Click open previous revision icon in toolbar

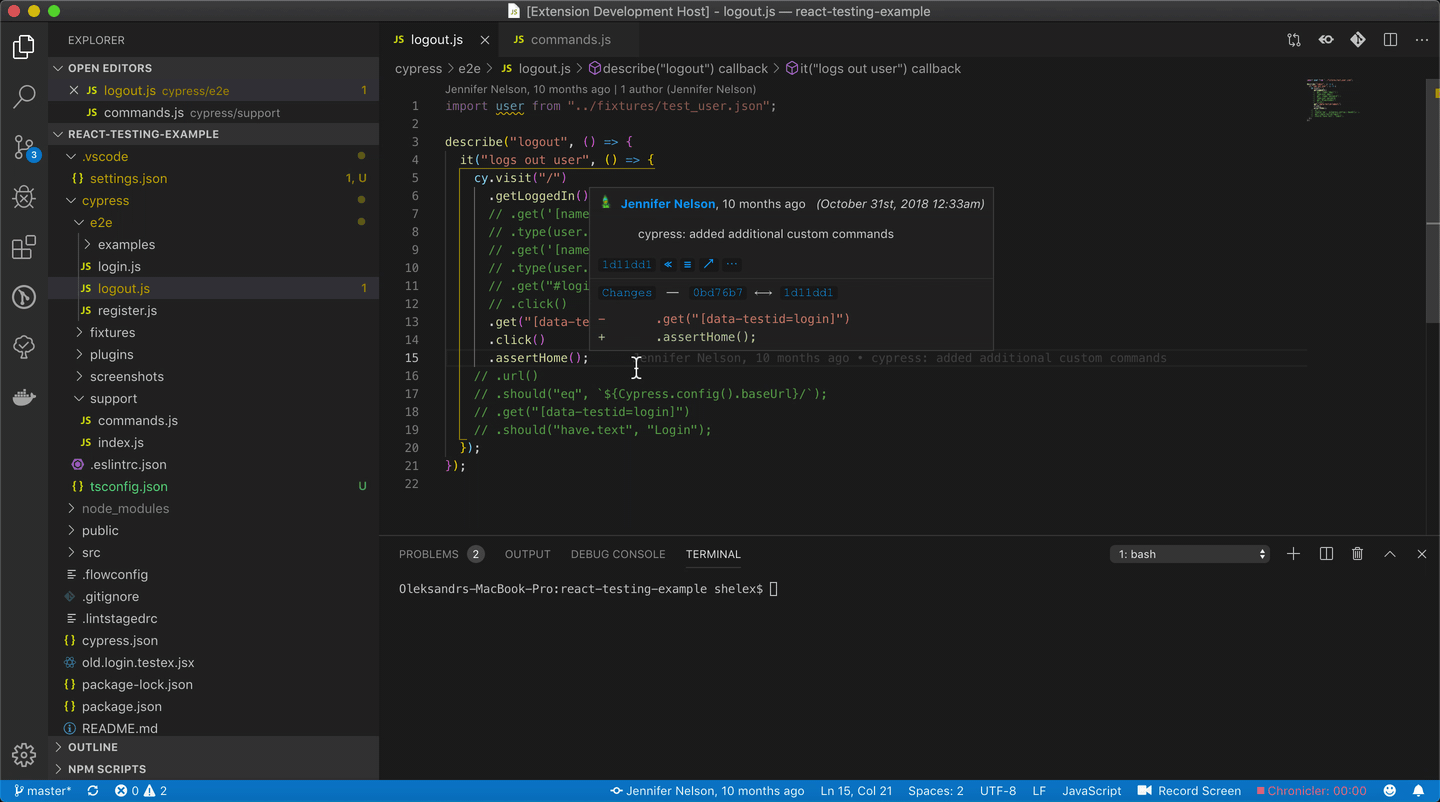tap(1326, 40)
